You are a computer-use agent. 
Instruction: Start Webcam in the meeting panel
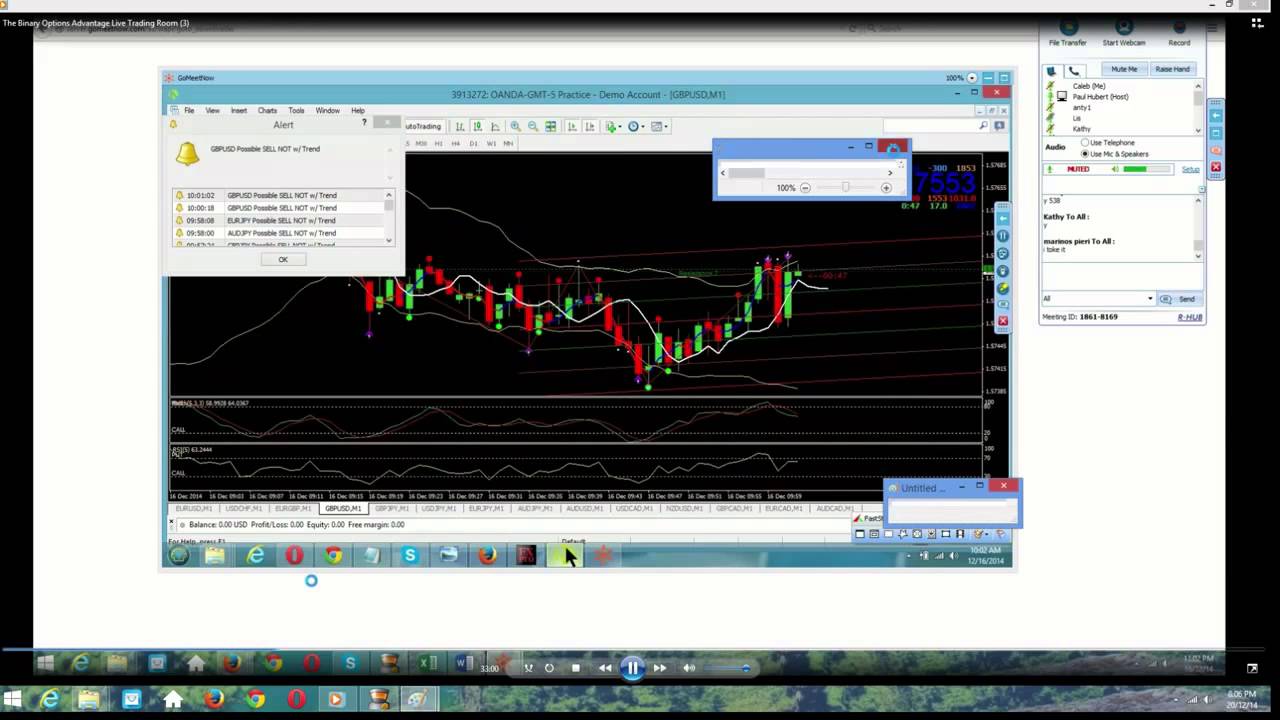(1124, 33)
